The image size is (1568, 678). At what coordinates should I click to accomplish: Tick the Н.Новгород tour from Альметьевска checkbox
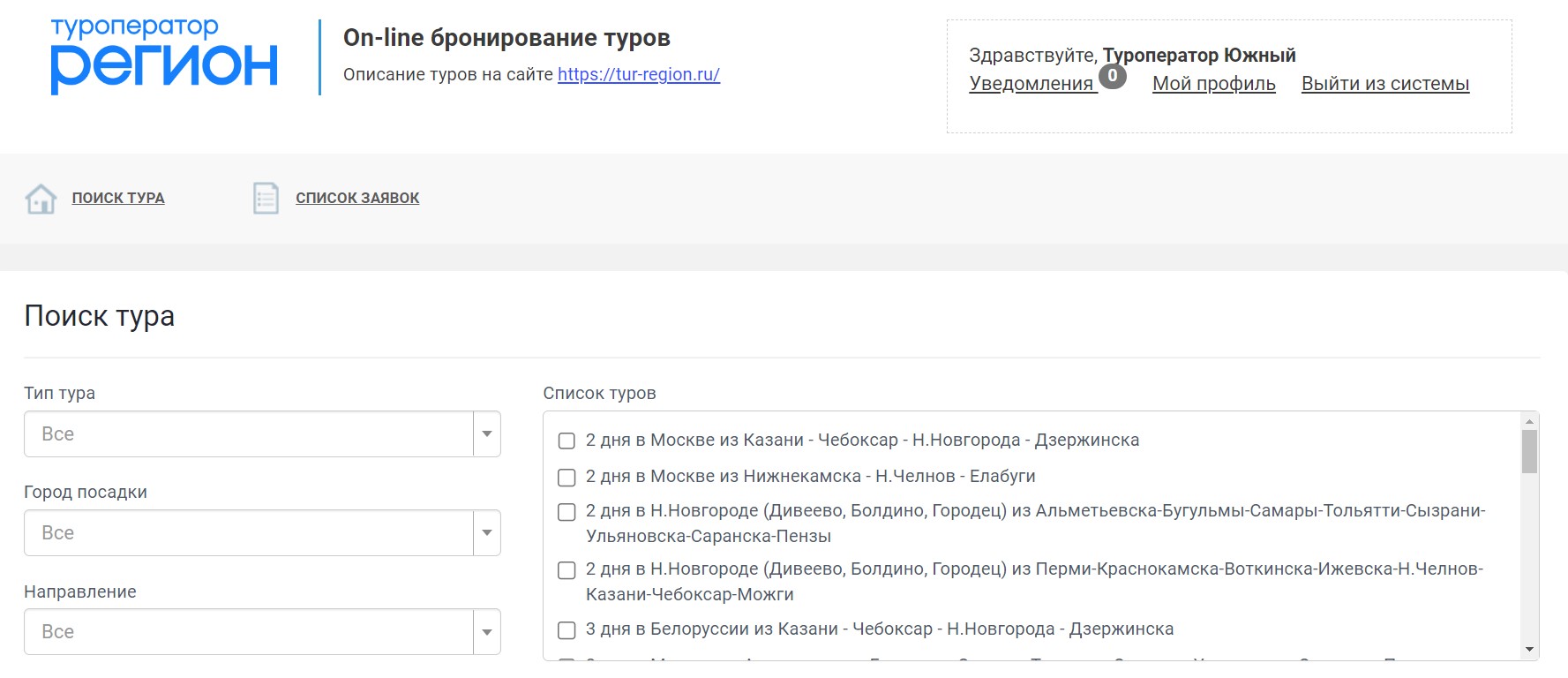(566, 512)
